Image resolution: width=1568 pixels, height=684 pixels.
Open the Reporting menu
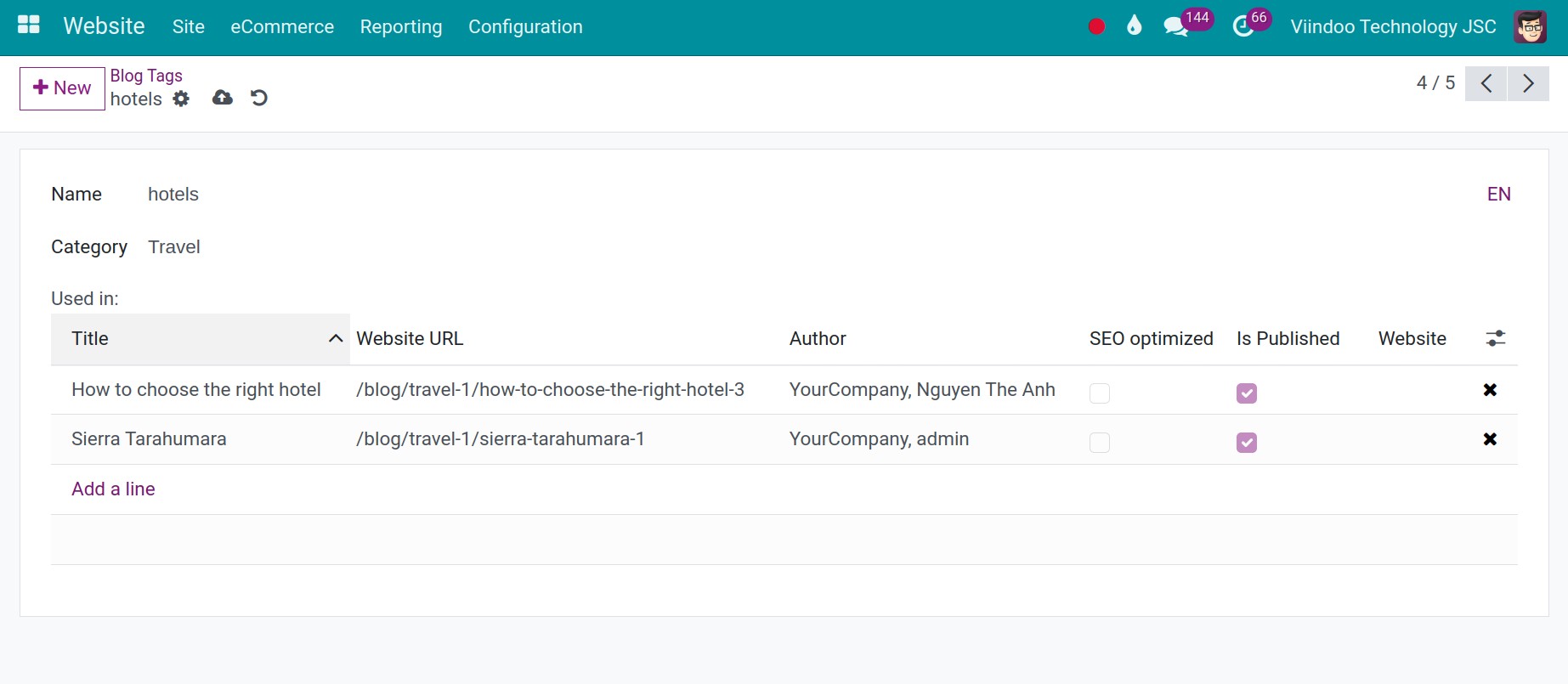tap(401, 26)
